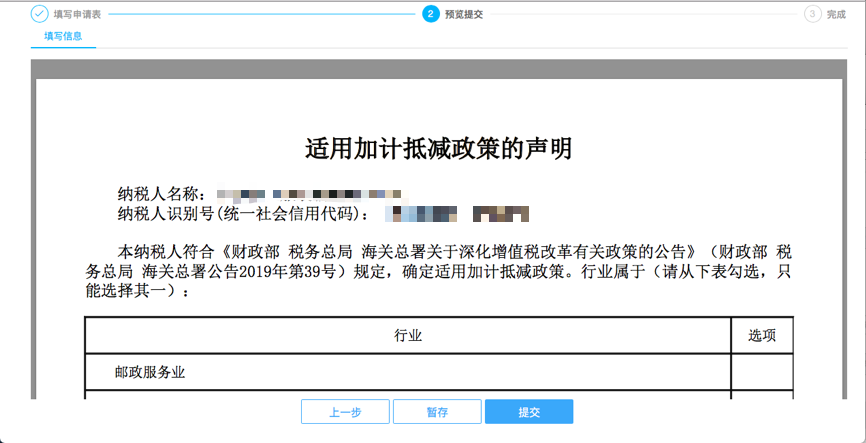Click the 选项 column header

(x=762, y=336)
